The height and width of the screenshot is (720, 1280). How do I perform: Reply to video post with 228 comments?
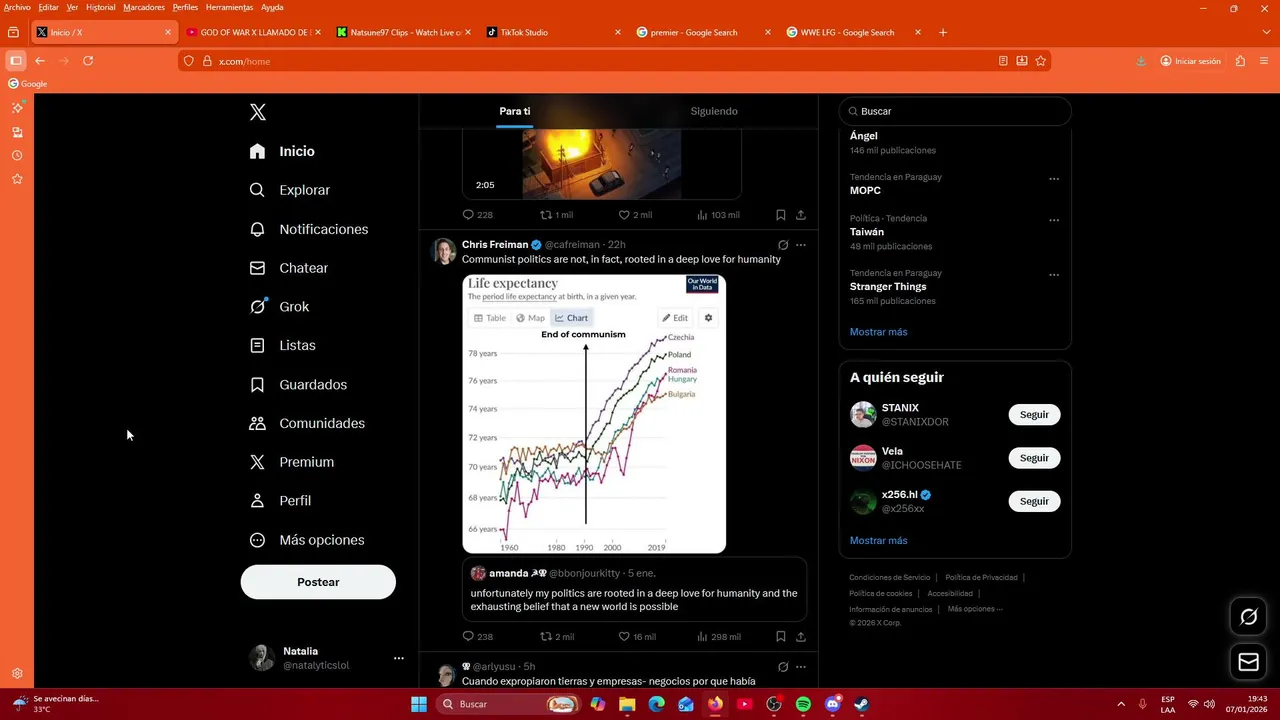tap(477, 215)
